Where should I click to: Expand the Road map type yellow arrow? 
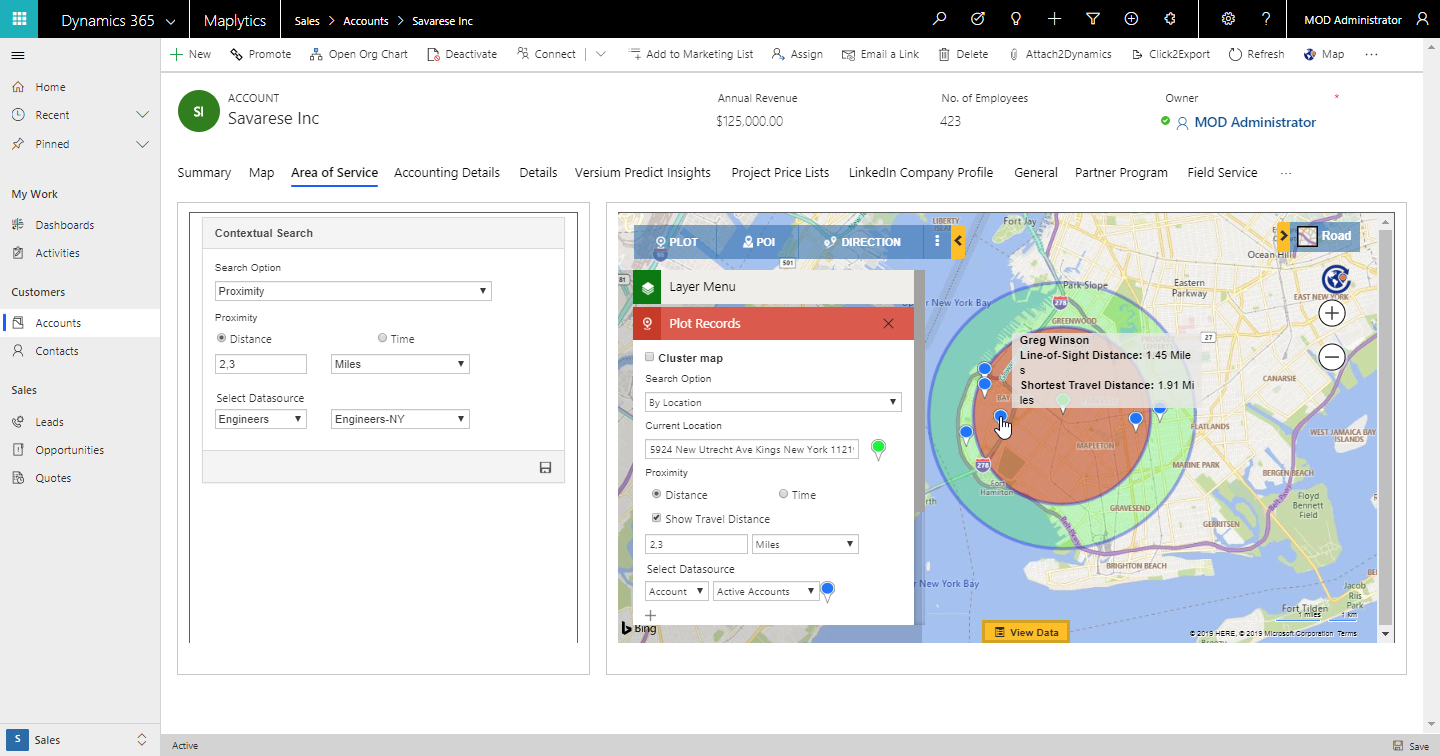[1284, 236]
